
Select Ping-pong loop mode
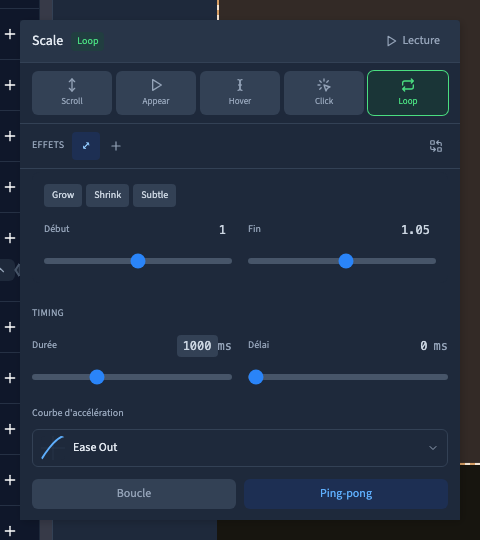[x=346, y=494]
